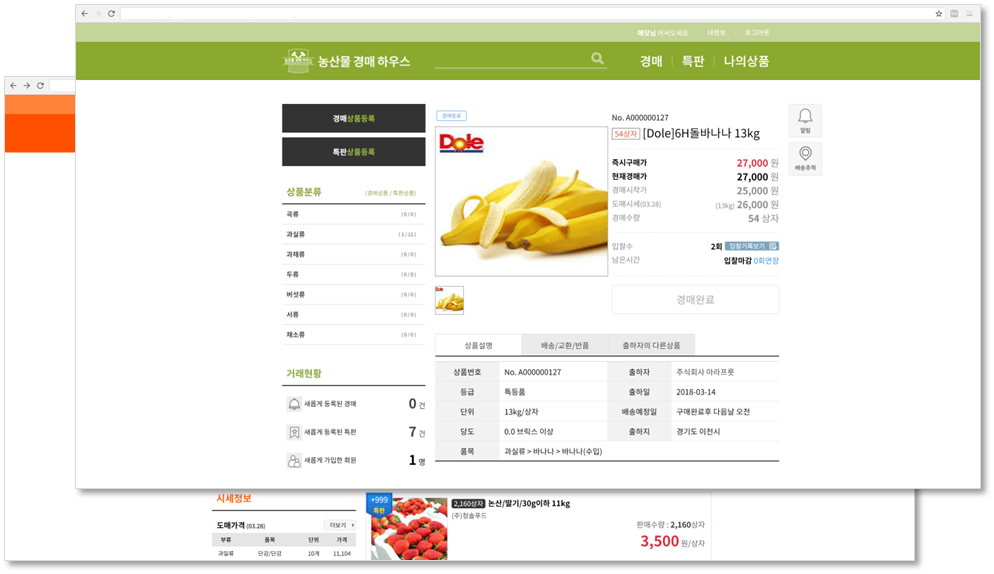Viewport: 994px width, 574px height.
Task: Switch to the 배송/교환/반품 tab
Action: coord(564,345)
